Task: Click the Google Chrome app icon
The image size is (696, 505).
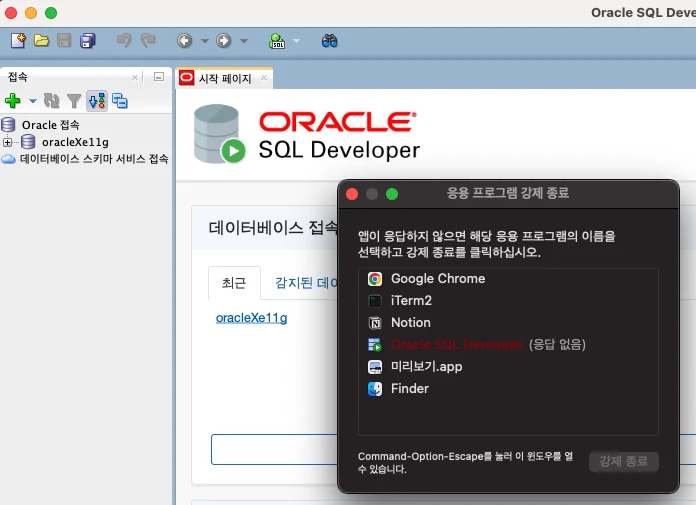Action: tap(375, 279)
